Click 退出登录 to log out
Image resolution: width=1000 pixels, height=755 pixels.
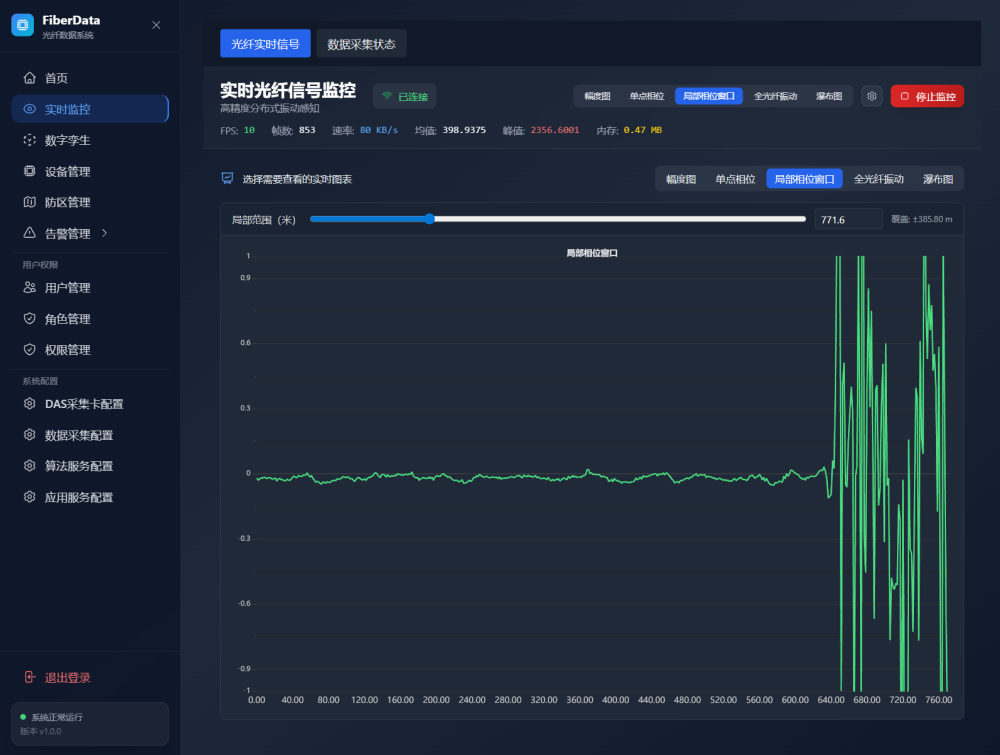(67, 677)
